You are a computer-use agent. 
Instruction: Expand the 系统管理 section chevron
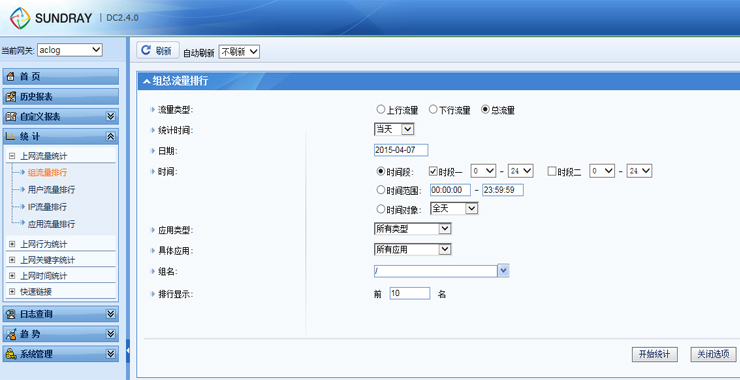111,354
